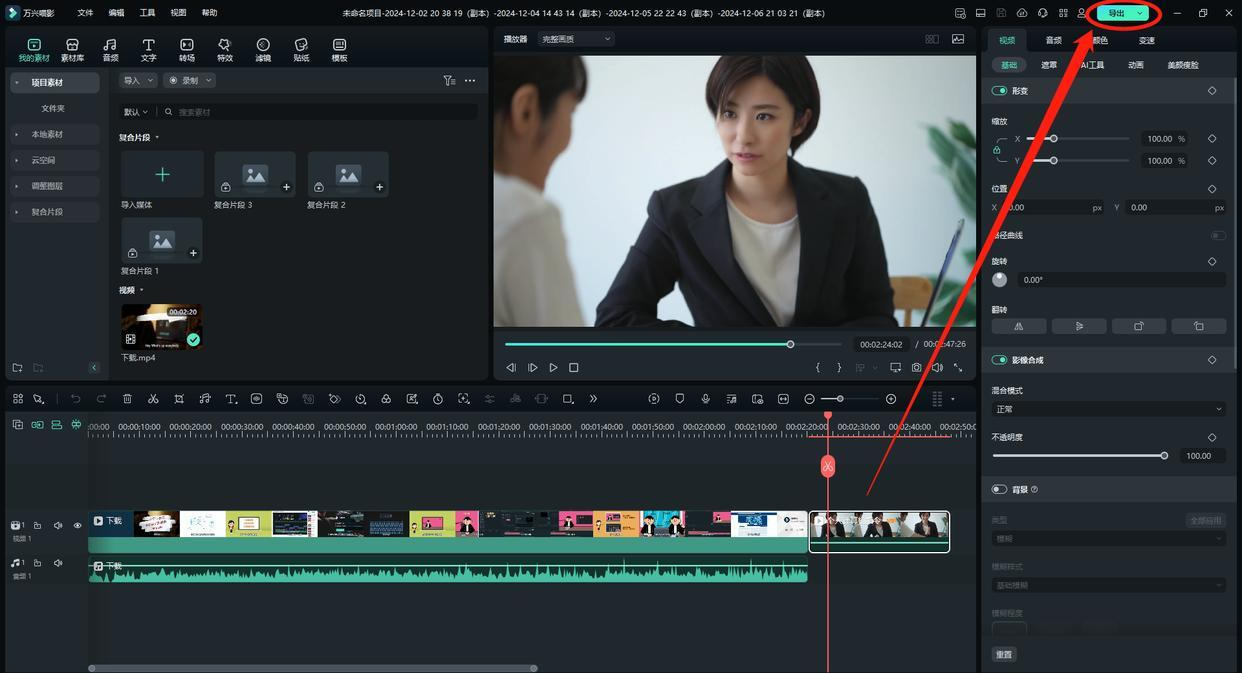Click the 重置 reset button

1004,654
